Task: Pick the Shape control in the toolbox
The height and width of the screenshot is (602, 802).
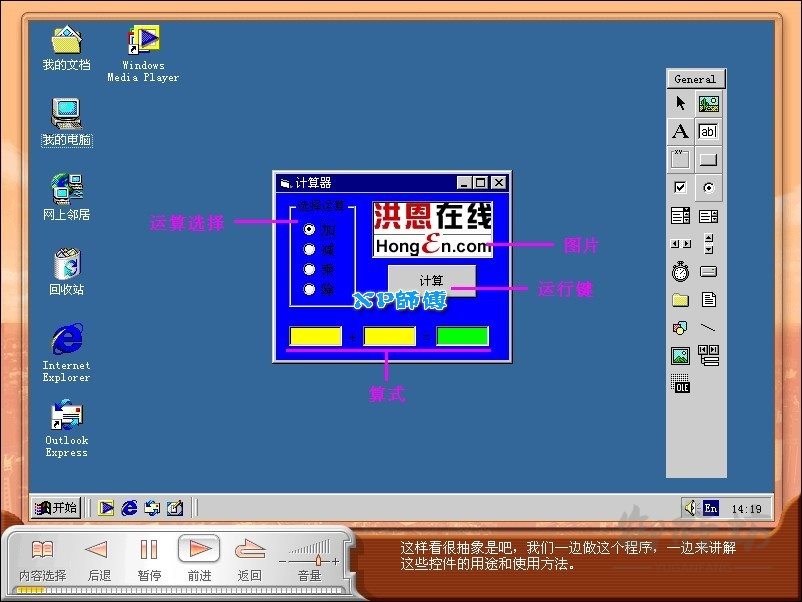Action: coord(680,328)
